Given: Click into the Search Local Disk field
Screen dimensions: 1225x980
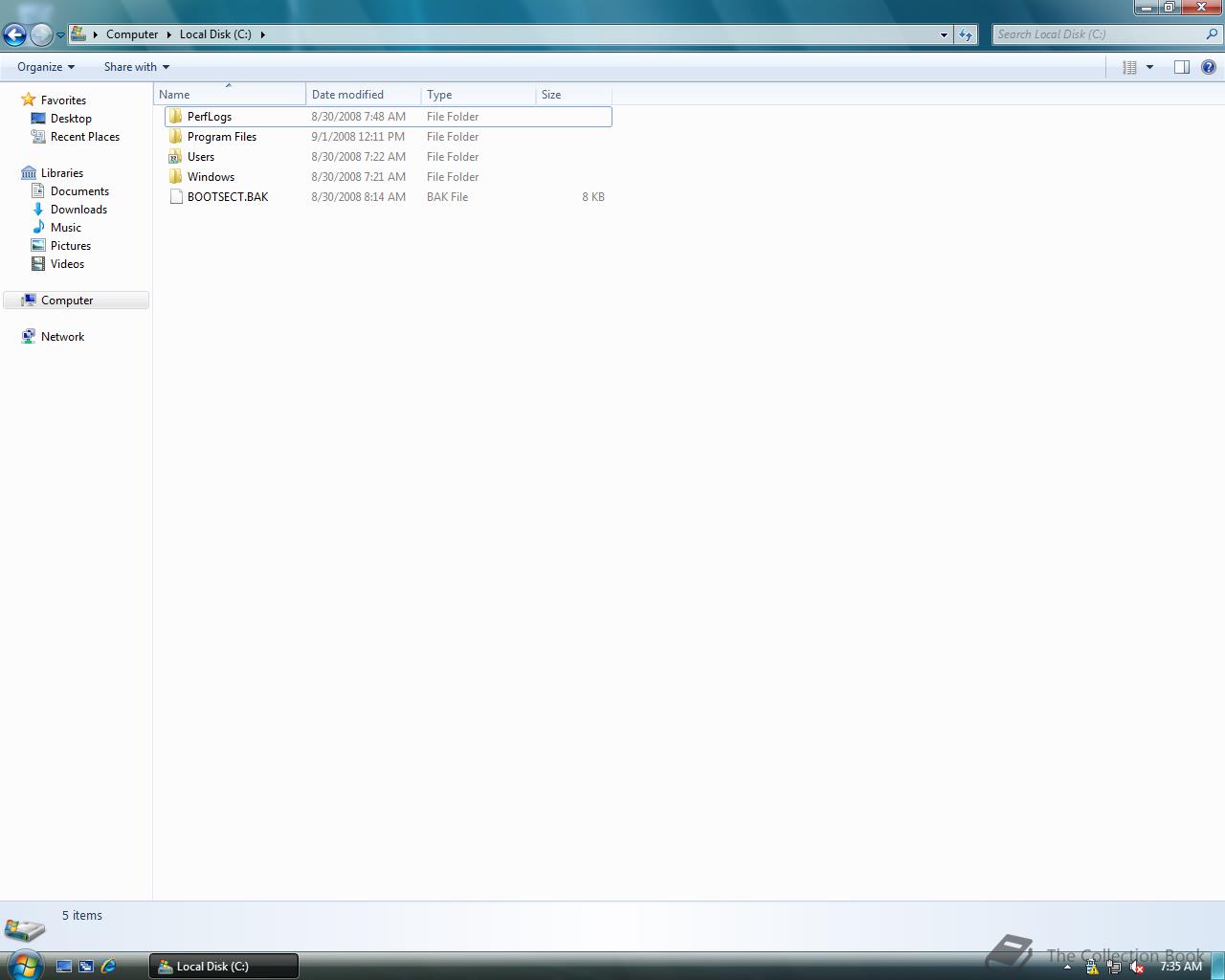Looking at the screenshot, I should pyautogui.click(x=1099, y=34).
